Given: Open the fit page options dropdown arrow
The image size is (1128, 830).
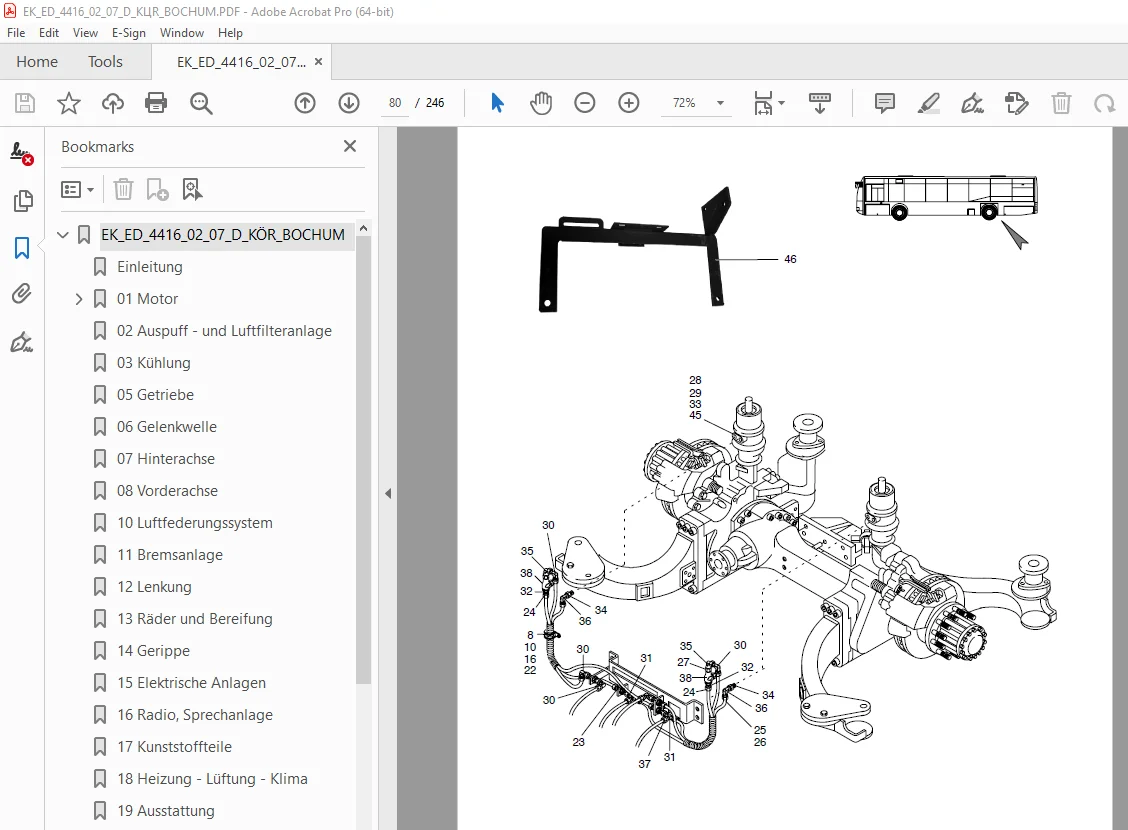Looking at the screenshot, I should [782, 103].
